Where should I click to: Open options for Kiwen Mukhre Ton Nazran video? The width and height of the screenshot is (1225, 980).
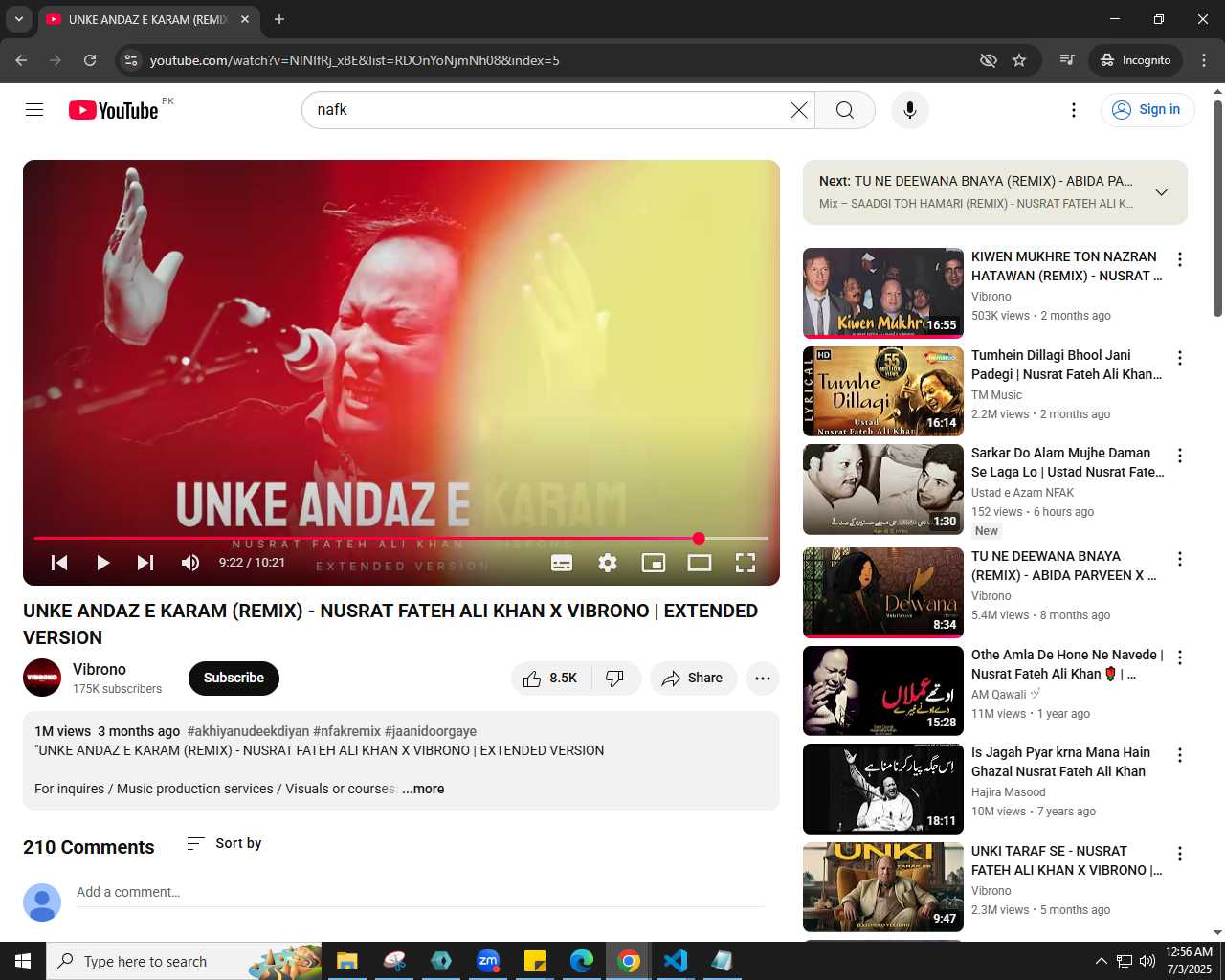click(x=1180, y=259)
